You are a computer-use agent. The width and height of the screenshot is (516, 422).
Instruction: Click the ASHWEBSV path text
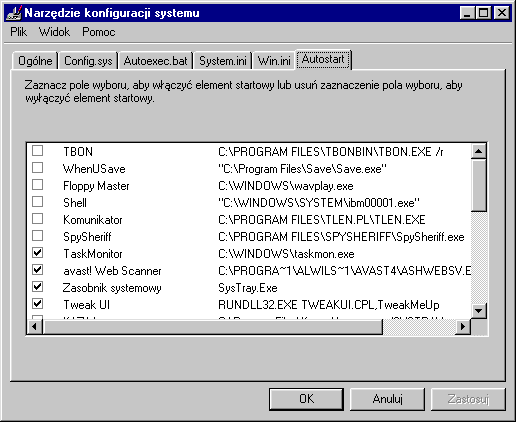[x=344, y=271]
